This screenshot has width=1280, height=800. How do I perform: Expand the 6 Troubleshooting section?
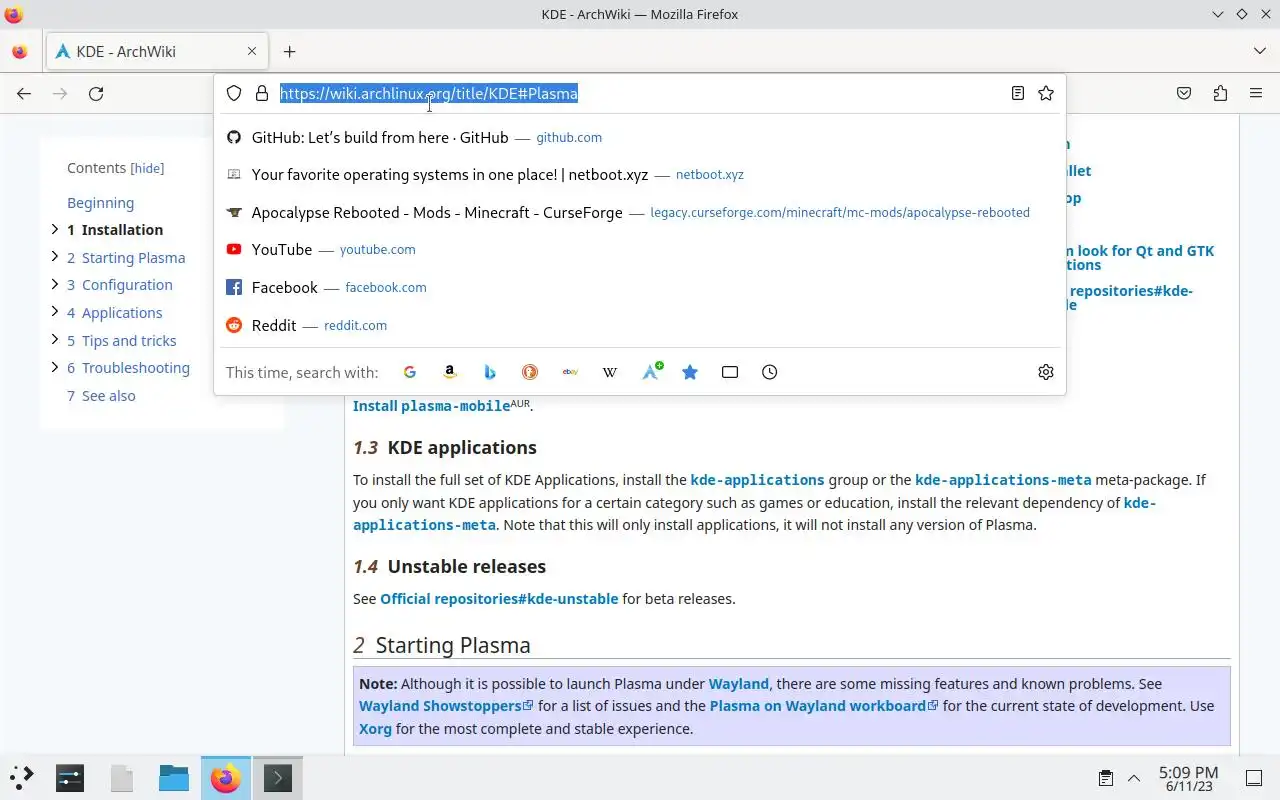tap(55, 367)
